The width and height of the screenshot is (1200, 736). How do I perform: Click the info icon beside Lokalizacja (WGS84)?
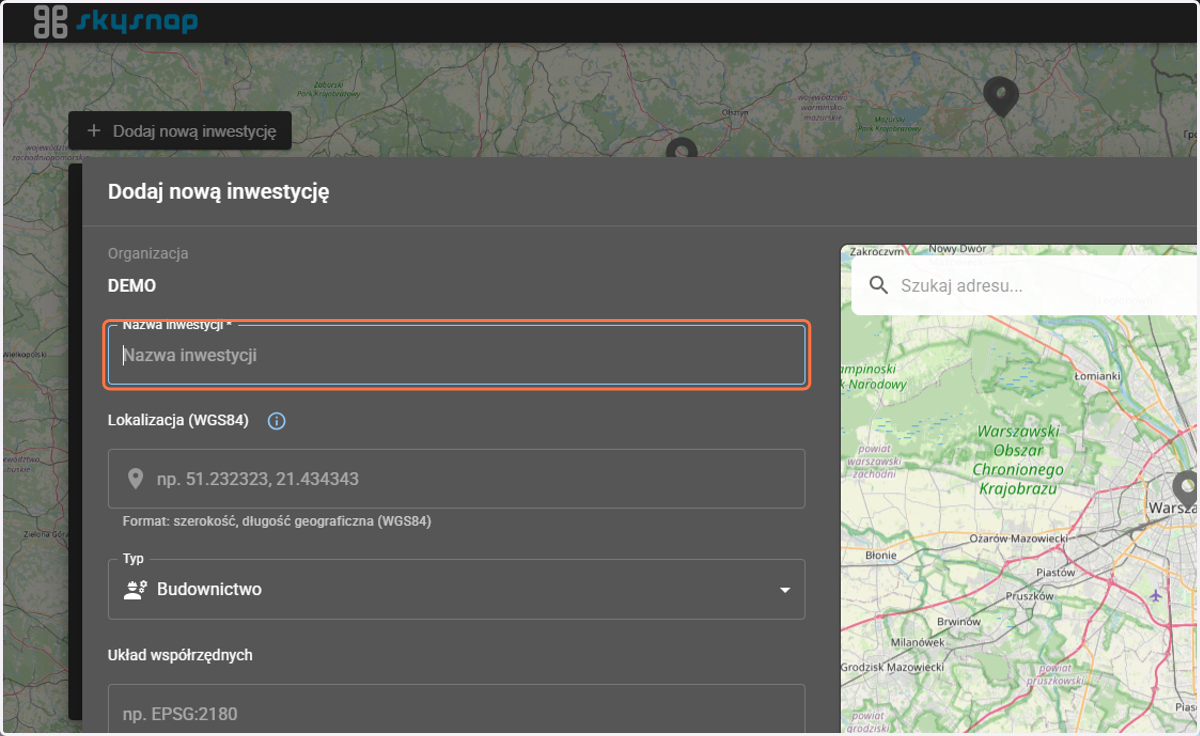pos(277,421)
